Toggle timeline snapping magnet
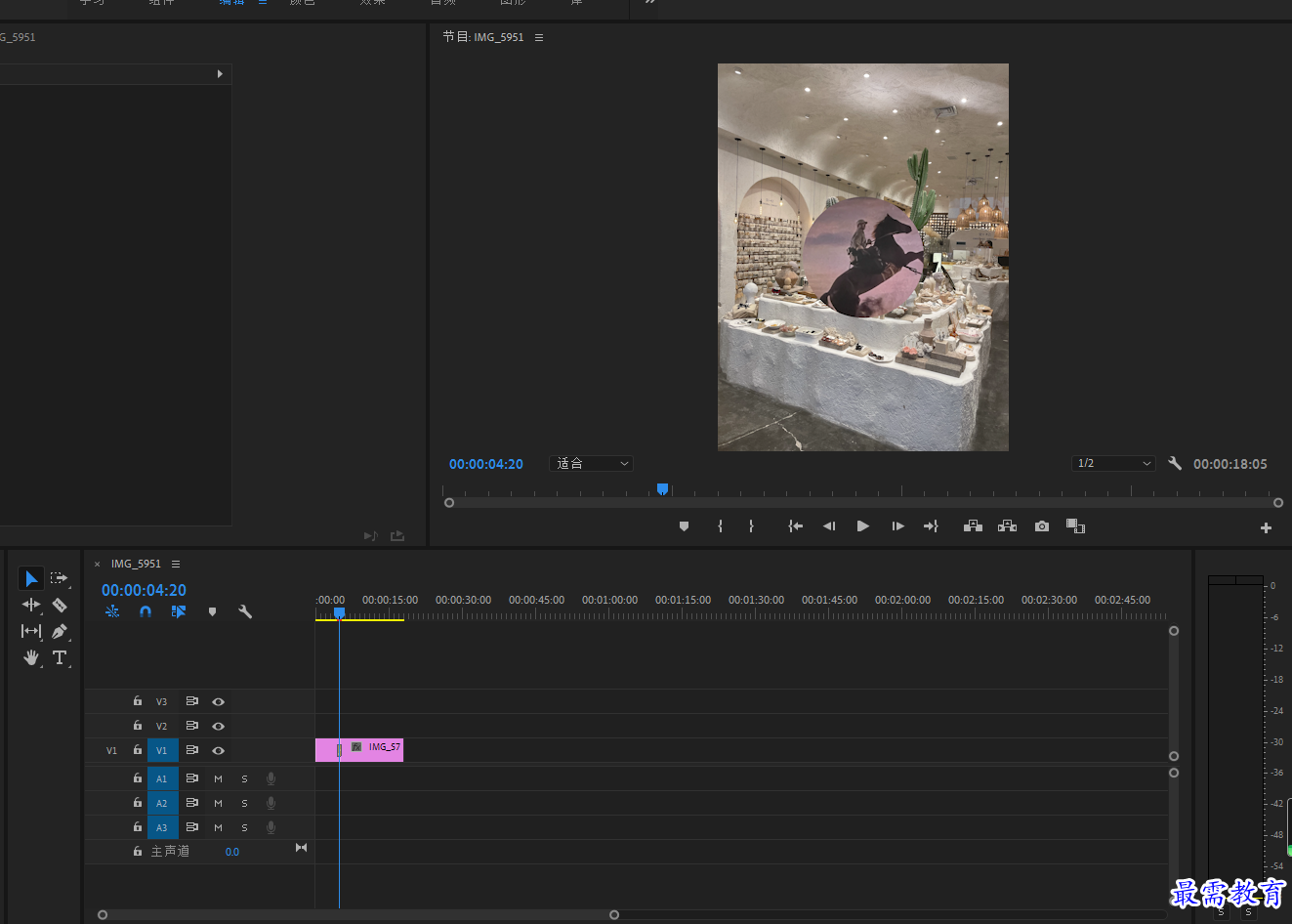Screen dimensions: 1292x924 [146, 611]
